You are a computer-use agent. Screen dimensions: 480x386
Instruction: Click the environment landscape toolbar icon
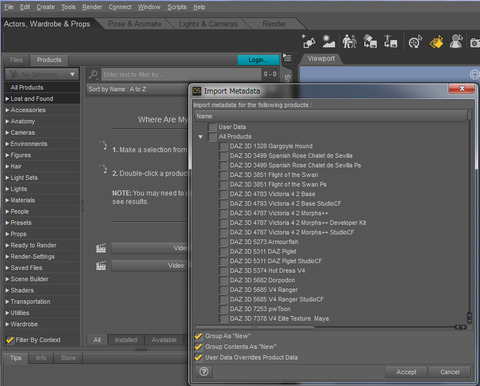coord(329,41)
